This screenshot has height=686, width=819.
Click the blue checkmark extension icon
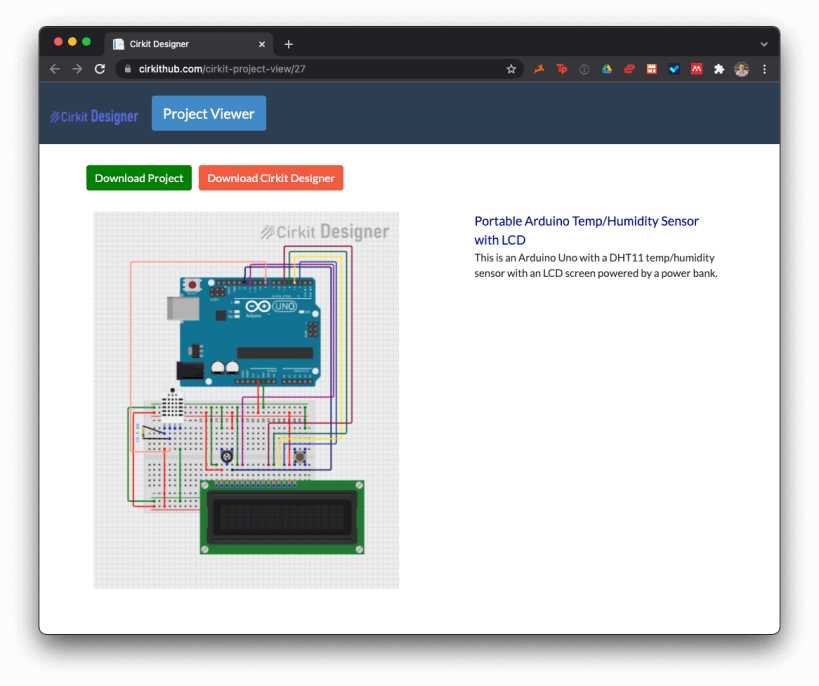coord(674,69)
